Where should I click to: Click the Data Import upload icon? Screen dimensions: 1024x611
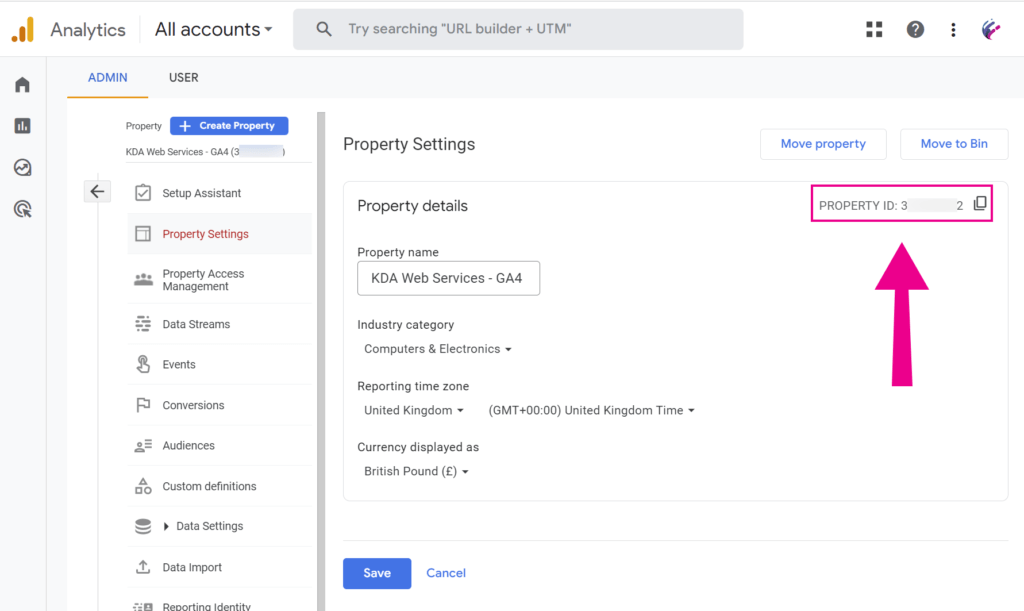click(x=143, y=567)
